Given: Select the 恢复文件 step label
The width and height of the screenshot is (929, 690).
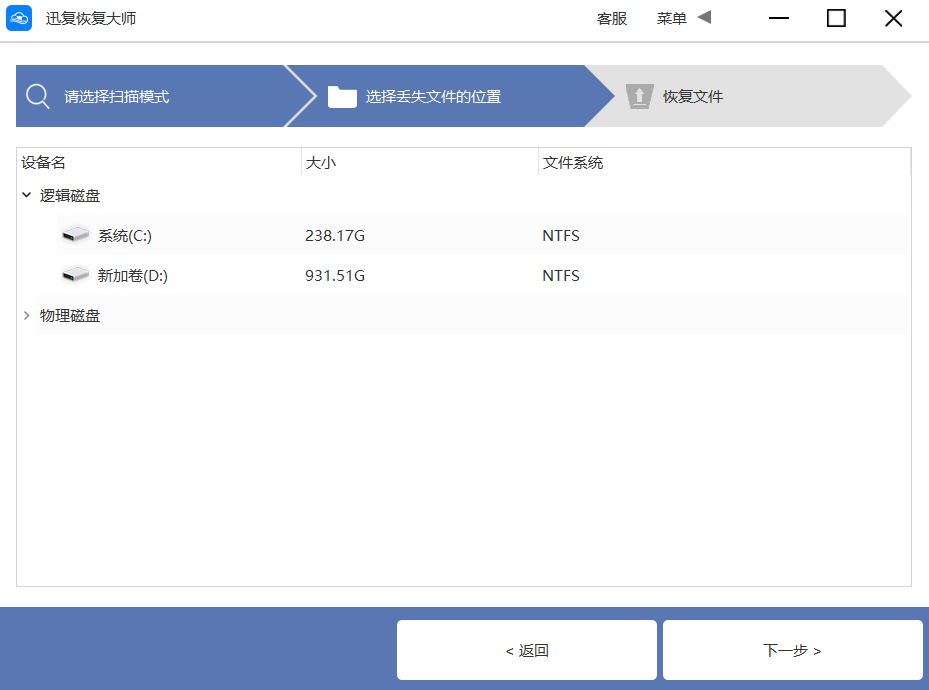Looking at the screenshot, I should tap(693, 97).
